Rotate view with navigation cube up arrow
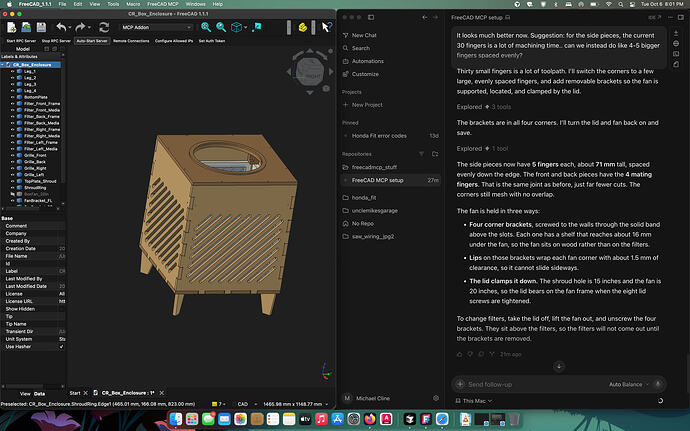Image resolution: width=690 pixels, height=431 pixels. (x=310, y=51)
